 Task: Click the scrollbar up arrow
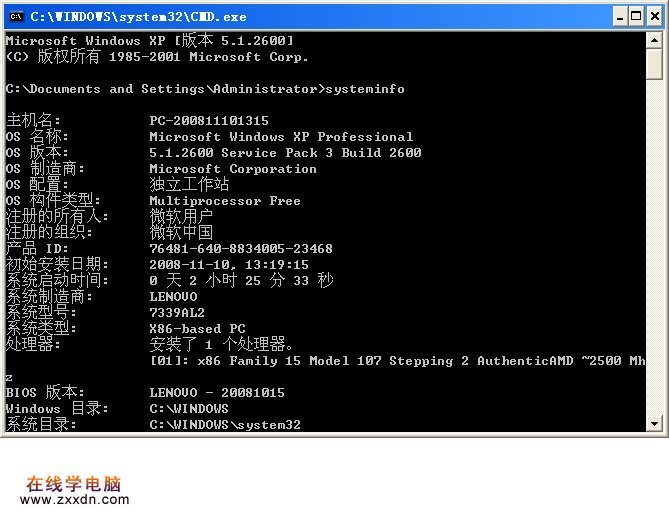point(654,40)
